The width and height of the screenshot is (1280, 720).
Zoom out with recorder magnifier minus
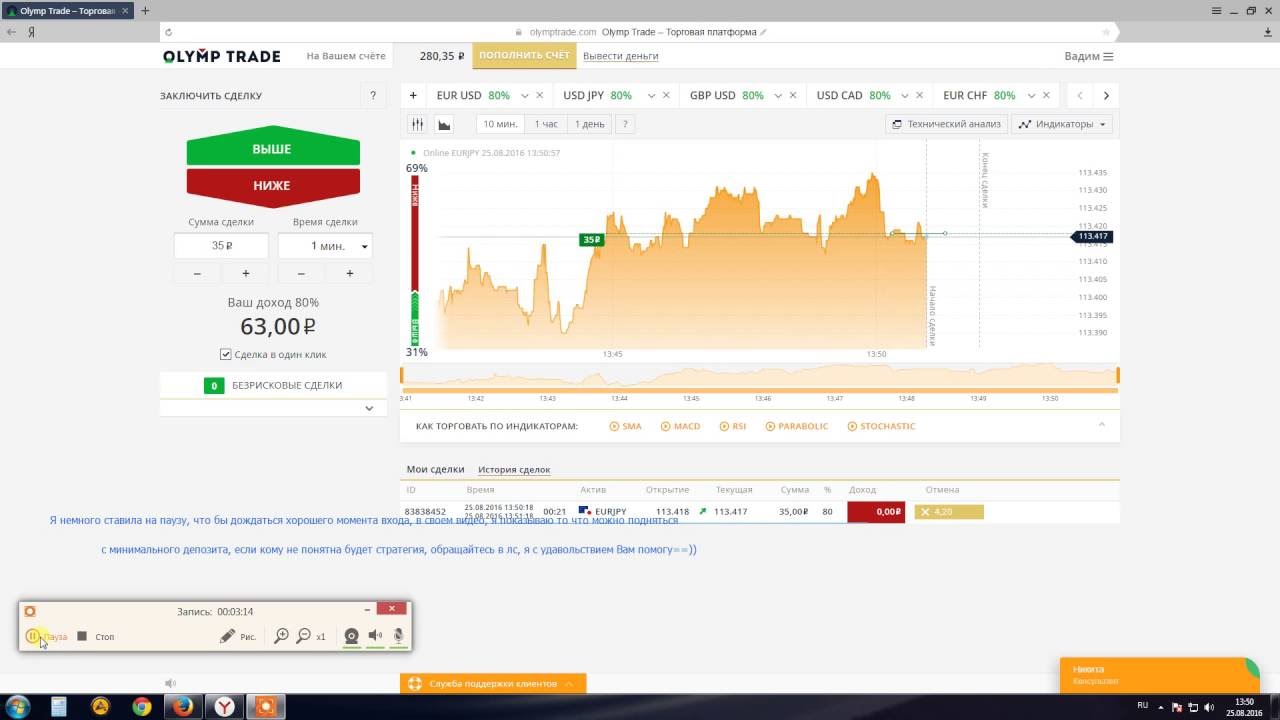coord(304,636)
